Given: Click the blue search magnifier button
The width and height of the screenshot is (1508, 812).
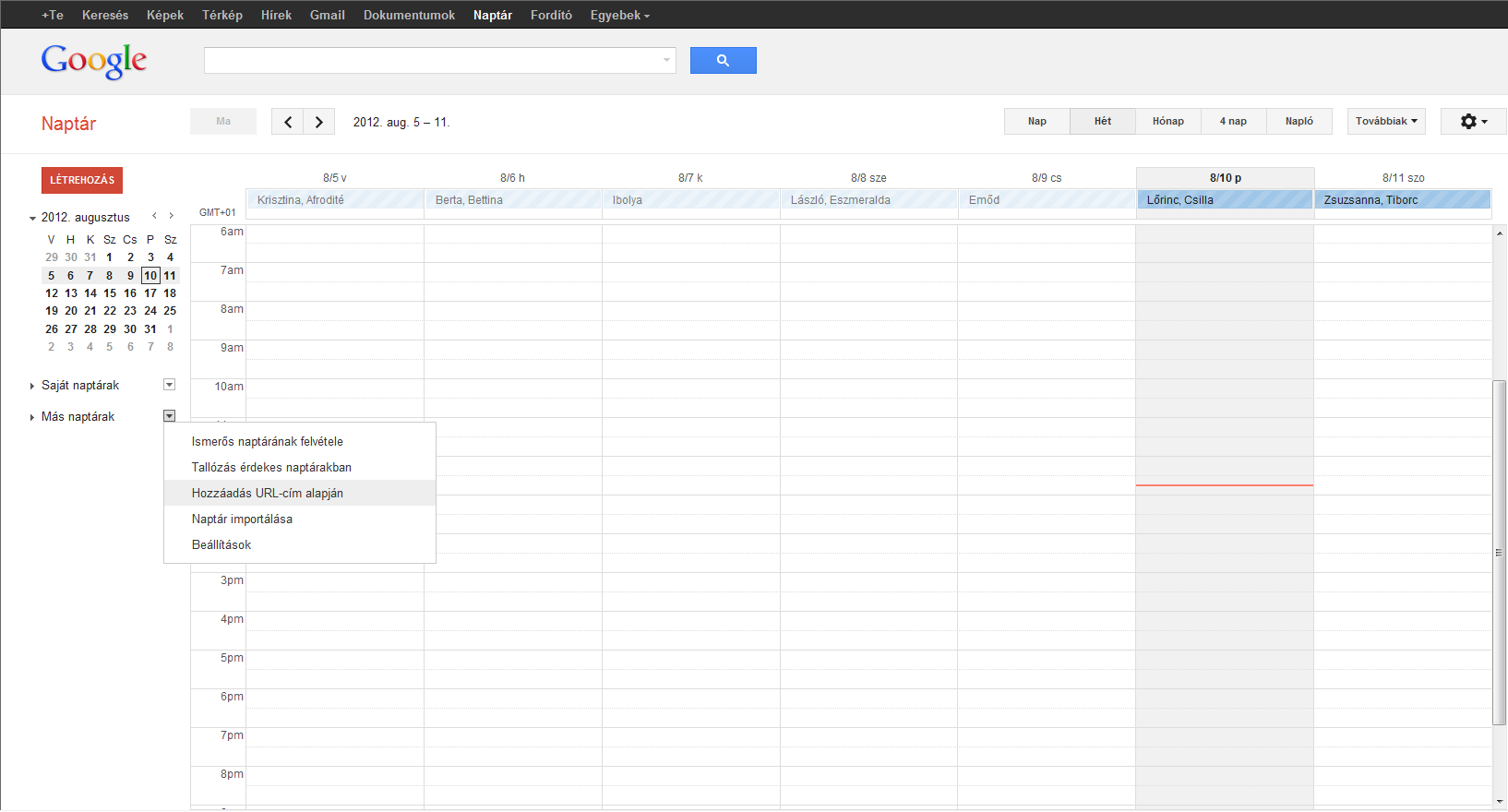Looking at the screenshot, I should click(723, 60).
